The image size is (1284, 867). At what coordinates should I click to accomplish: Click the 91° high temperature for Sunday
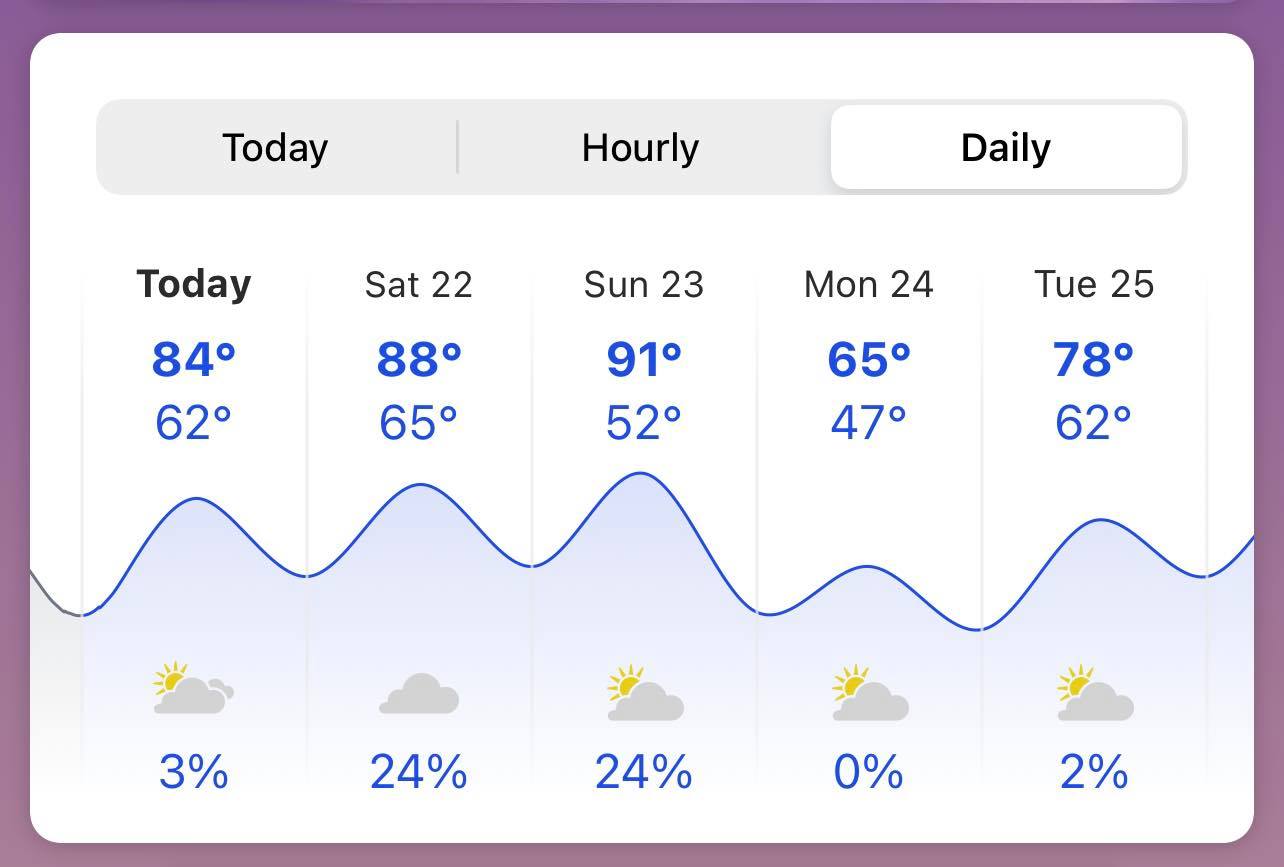click(644, 359)
